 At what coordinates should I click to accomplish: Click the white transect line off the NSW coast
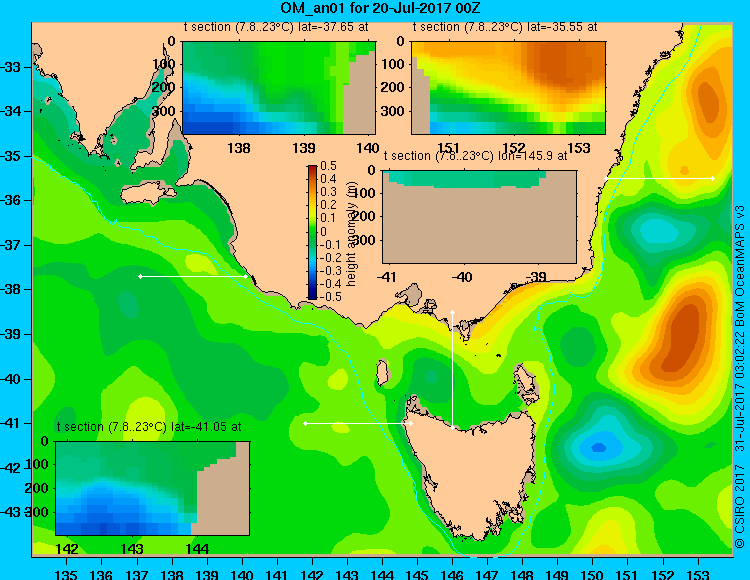[x=659, y=178]
